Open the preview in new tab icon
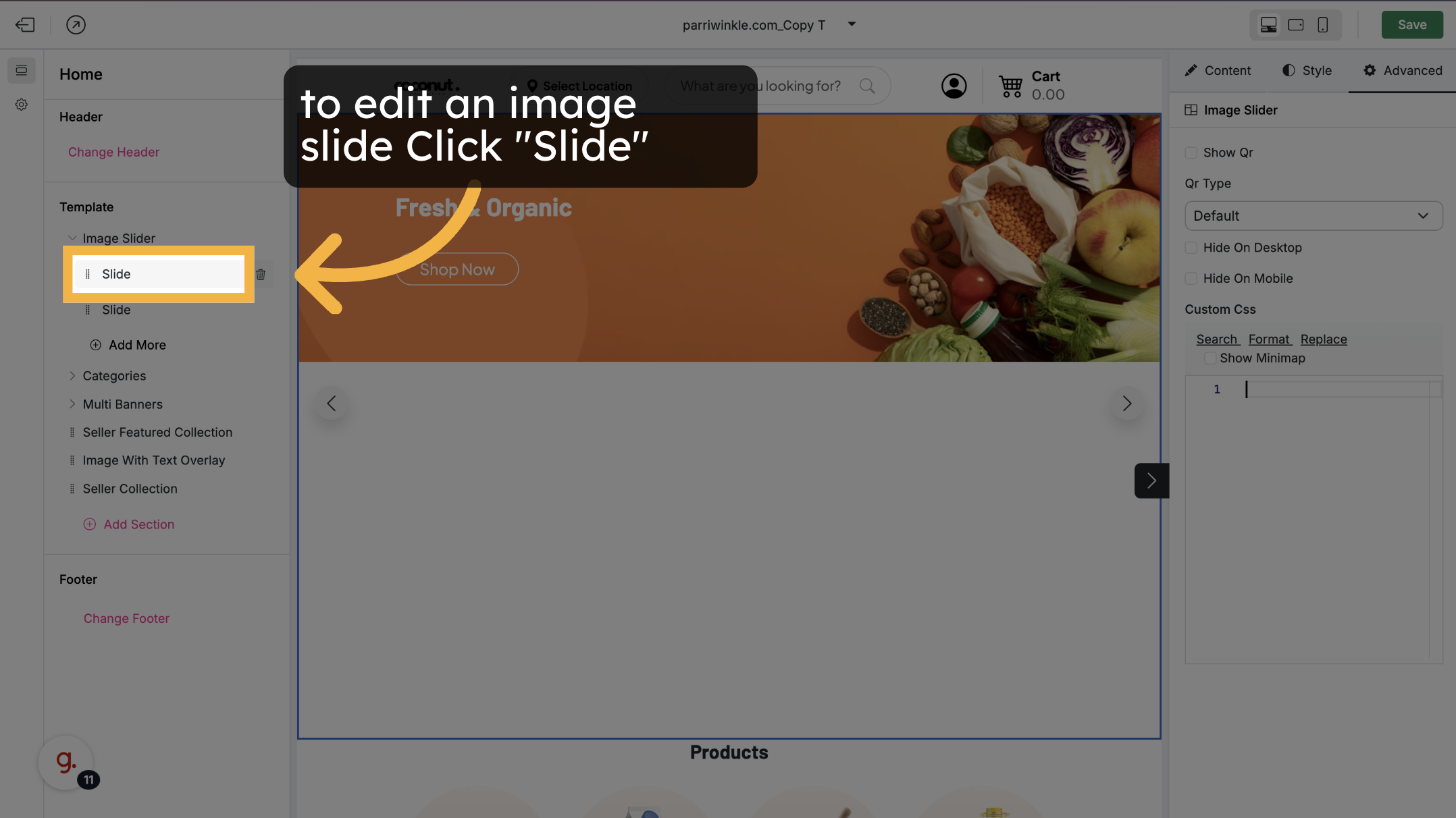The width and height of the screenshot is (1456, 818). point(76,25)
